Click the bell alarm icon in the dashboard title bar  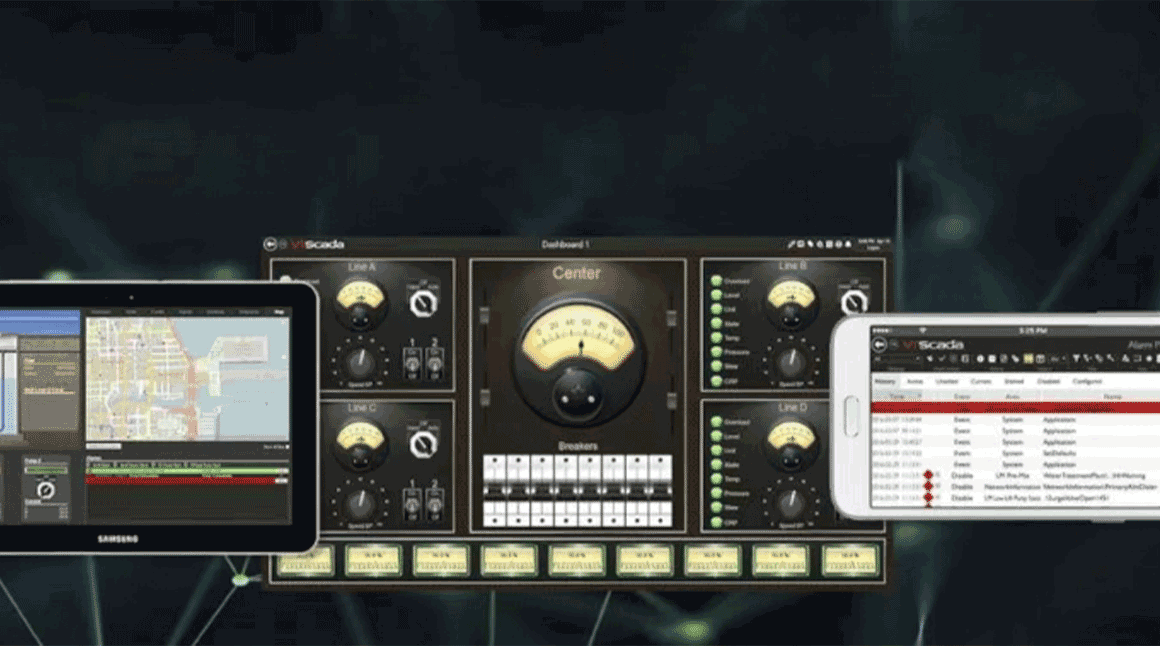[x=848, y=243]
